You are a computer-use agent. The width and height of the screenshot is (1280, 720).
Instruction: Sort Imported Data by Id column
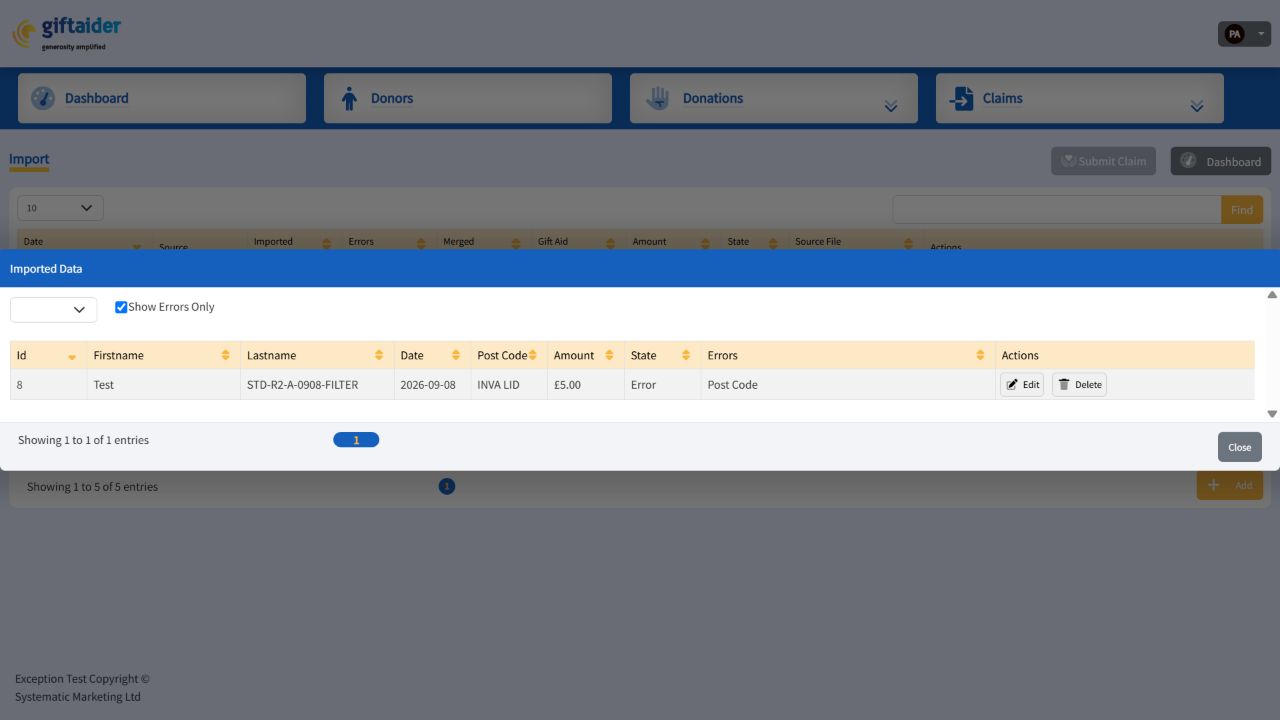point(72,356)
